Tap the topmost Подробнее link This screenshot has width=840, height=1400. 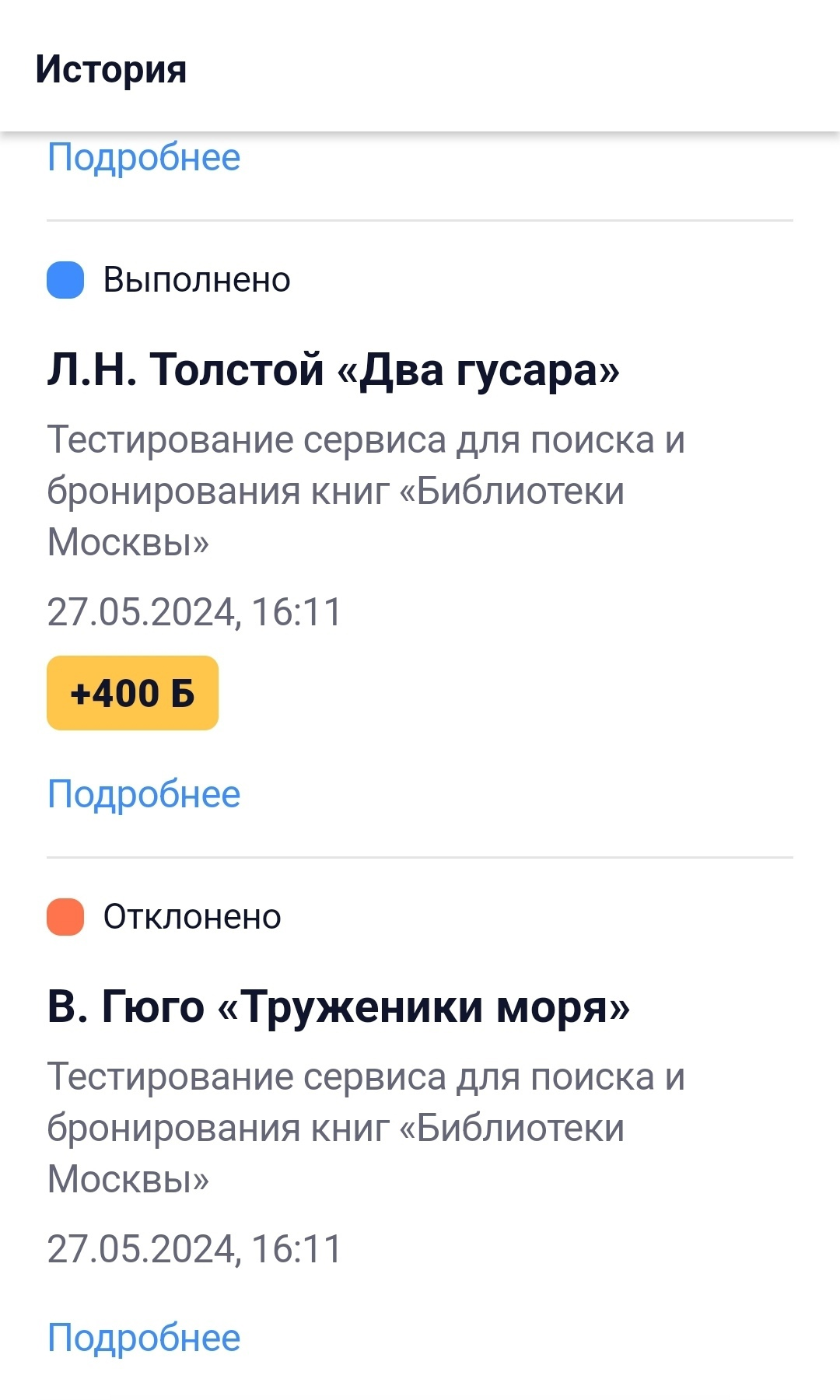click(144, 158)
